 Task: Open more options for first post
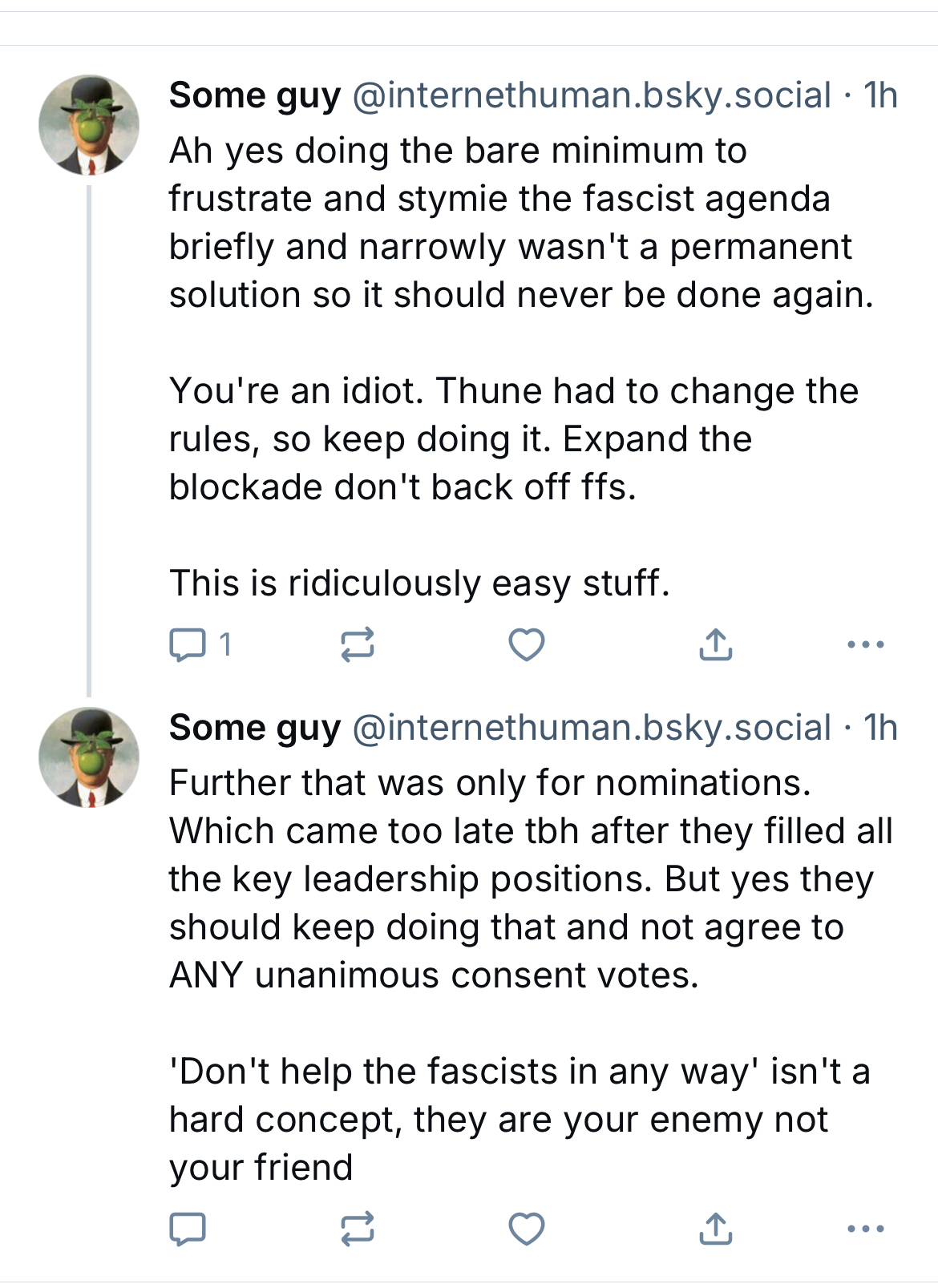coord(866,644)
